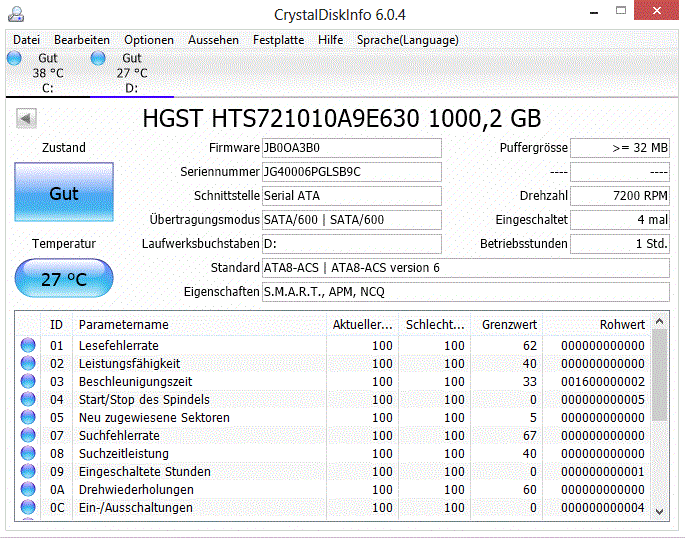Image resolution: width=685 pixels, height=538 pixels.
Task: Select the Suchzeitleistung parameter name
Action: click(x=124, y=453)
